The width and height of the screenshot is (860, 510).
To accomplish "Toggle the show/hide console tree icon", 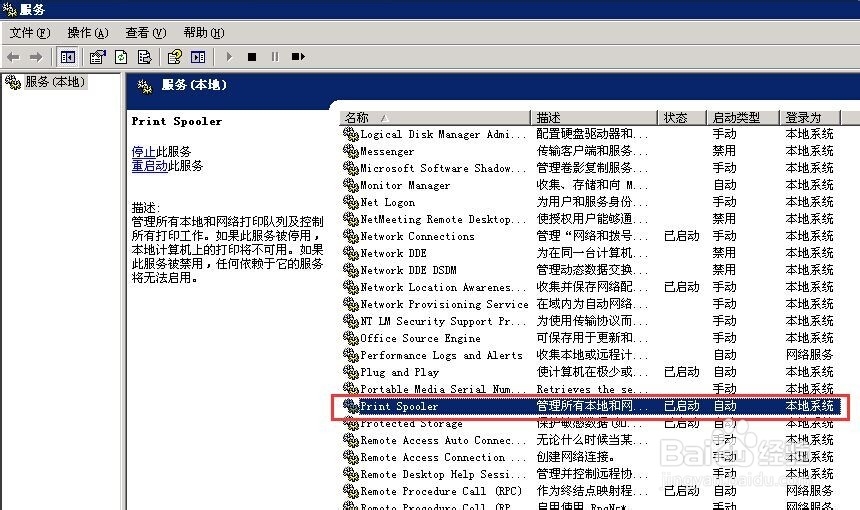I will click(68, 57).
